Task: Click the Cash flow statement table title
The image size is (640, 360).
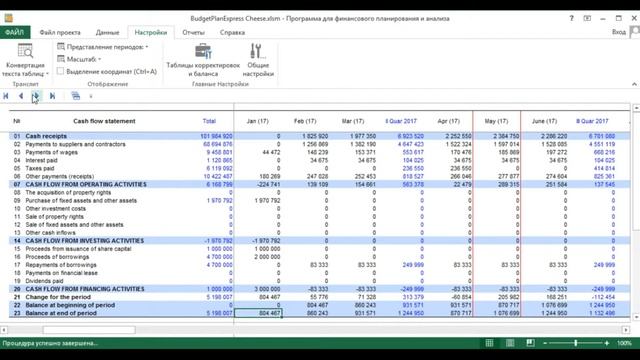Action: point(104,121)
